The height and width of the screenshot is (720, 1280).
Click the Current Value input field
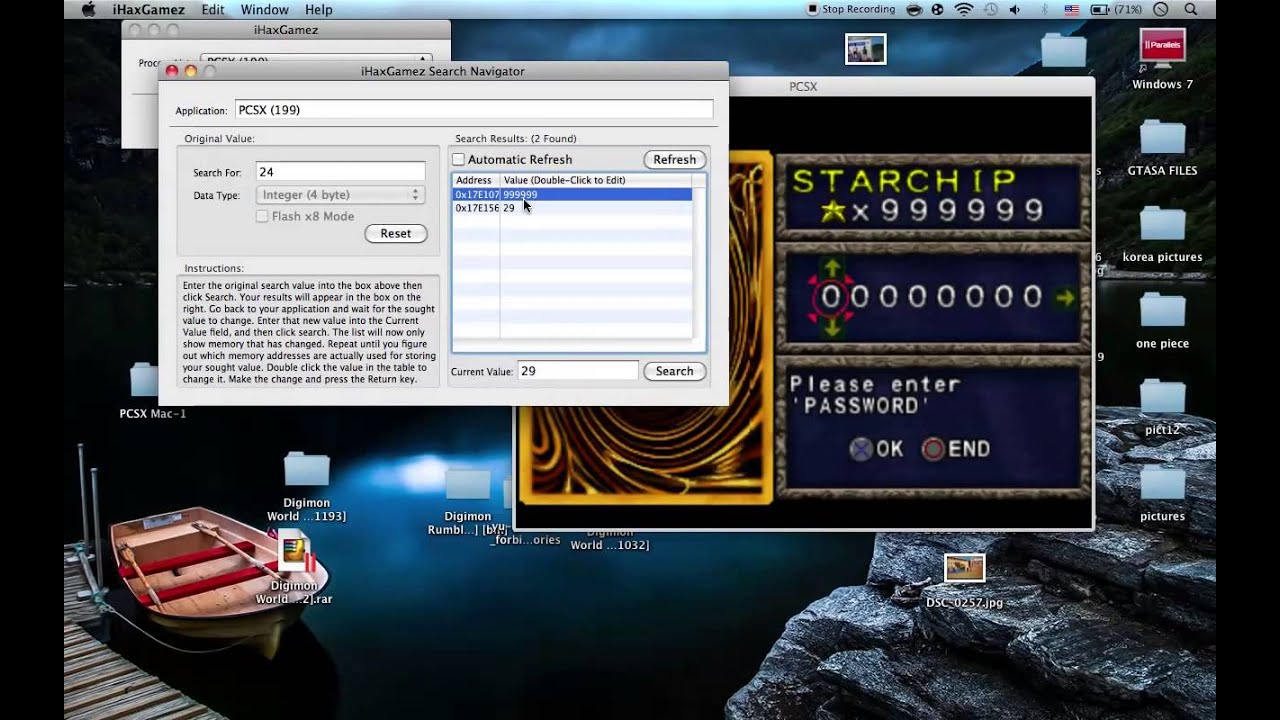coord(577,371)
